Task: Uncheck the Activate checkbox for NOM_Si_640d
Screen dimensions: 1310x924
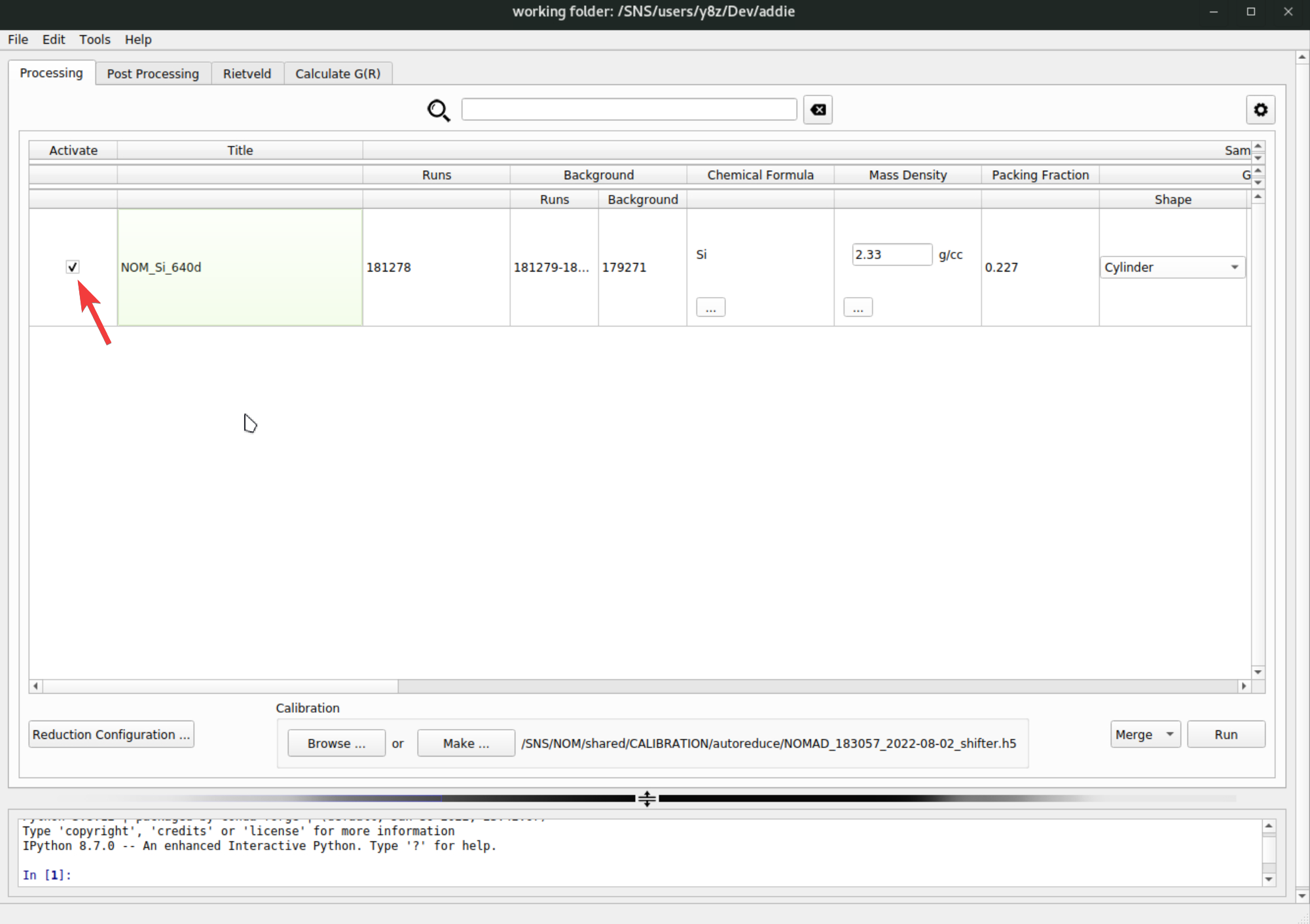Action: pos(73,267)
